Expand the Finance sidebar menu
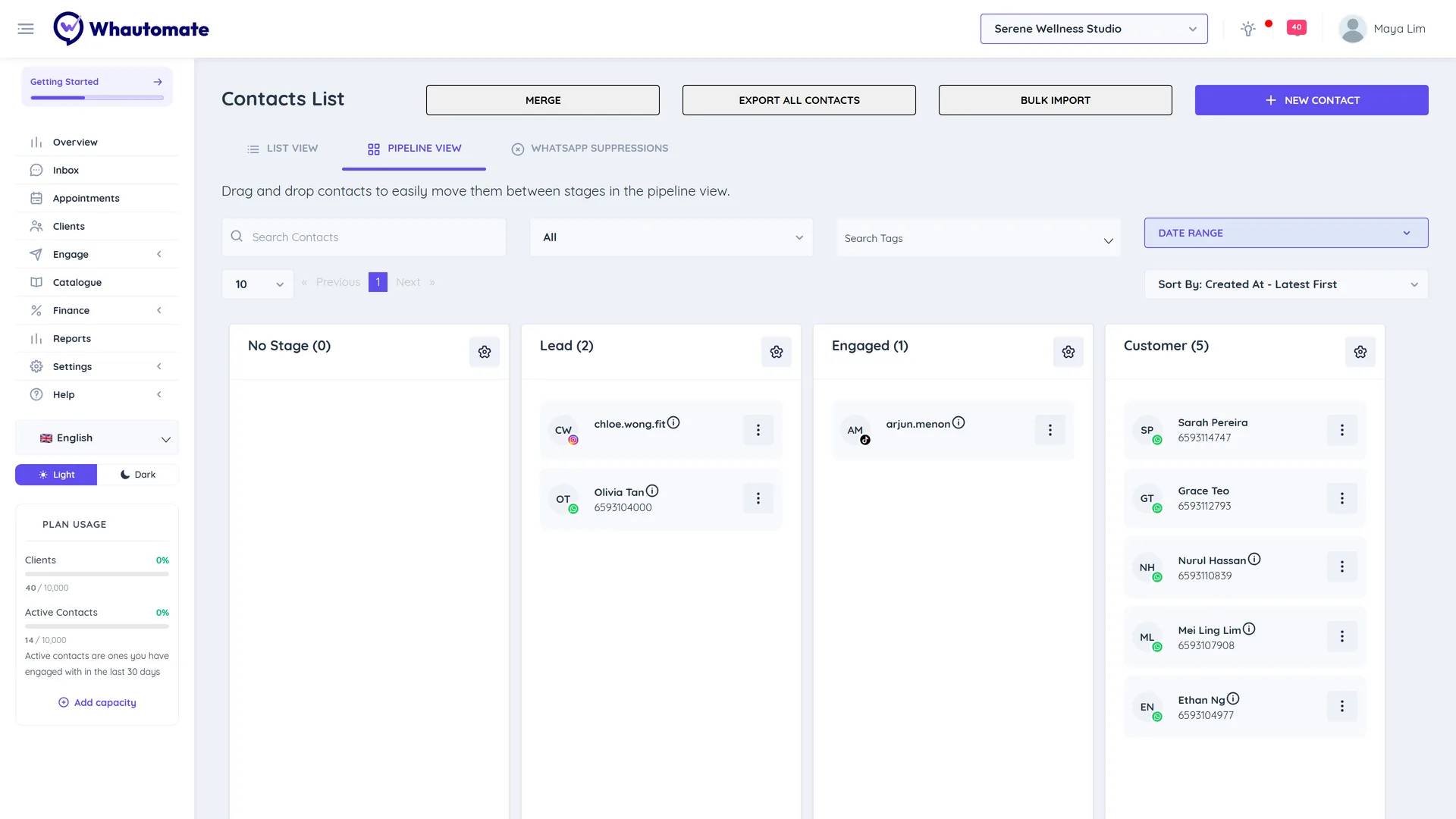The height and width of the screenshot is (819, 1456). coord(97,310)
